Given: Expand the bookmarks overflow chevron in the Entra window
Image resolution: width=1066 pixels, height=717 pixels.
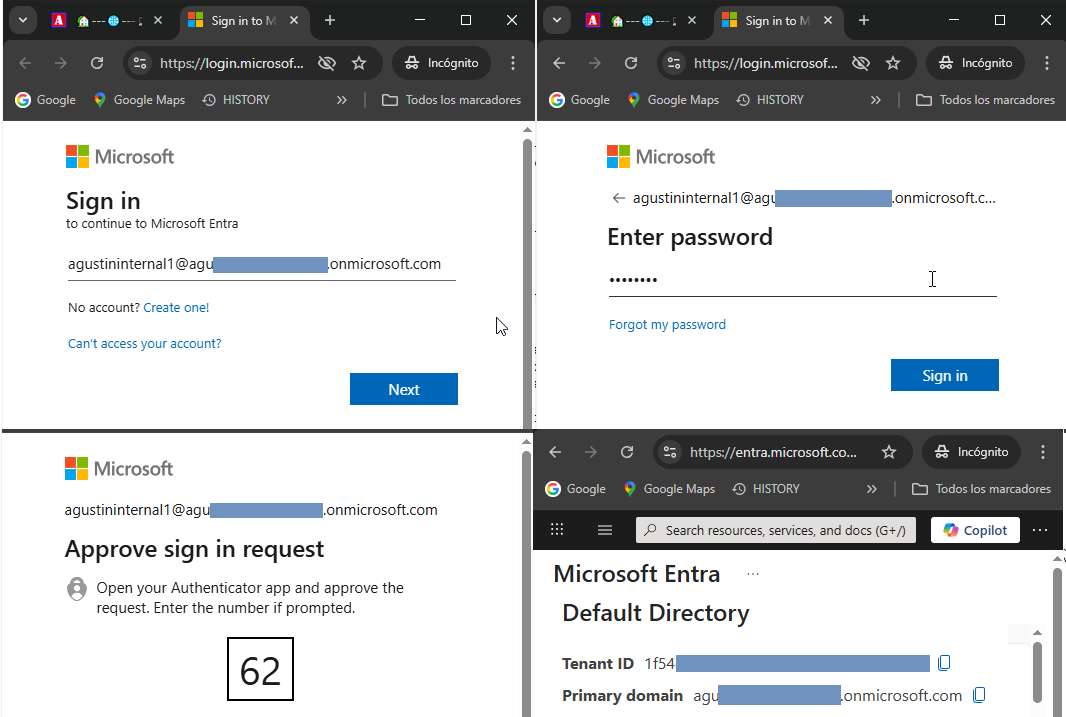Looking at the screenshot, I should (871, 489).
